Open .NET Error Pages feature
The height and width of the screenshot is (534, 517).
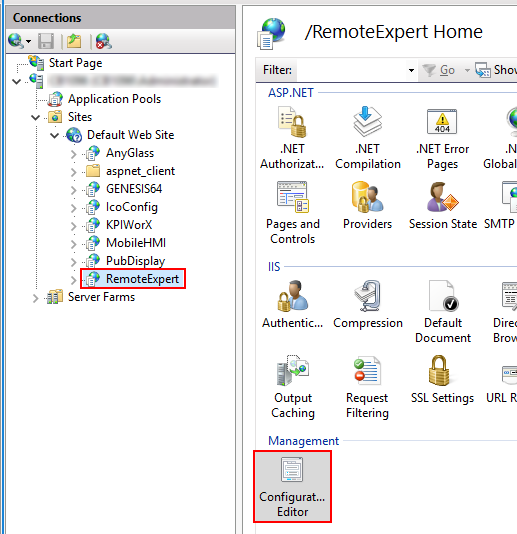[442, 138]
